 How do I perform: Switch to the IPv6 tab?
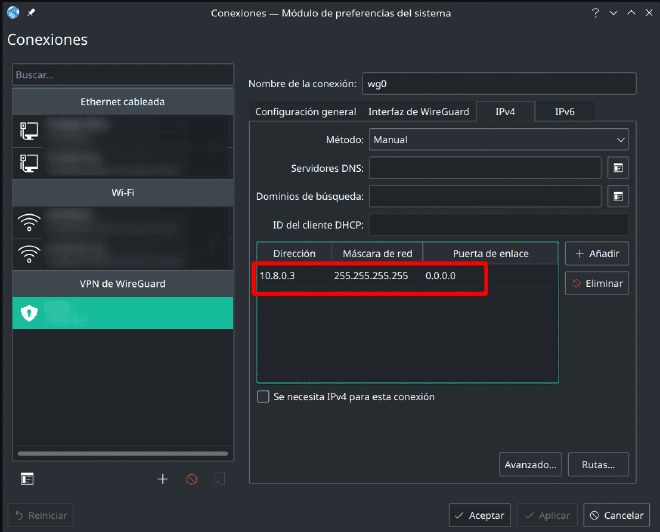(564, 112)
